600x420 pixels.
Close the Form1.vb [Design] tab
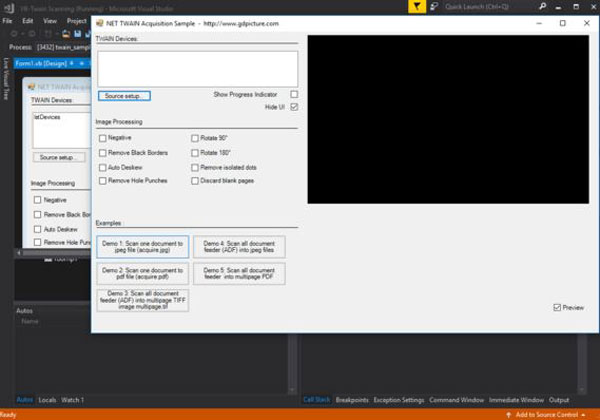pos(82,63)
